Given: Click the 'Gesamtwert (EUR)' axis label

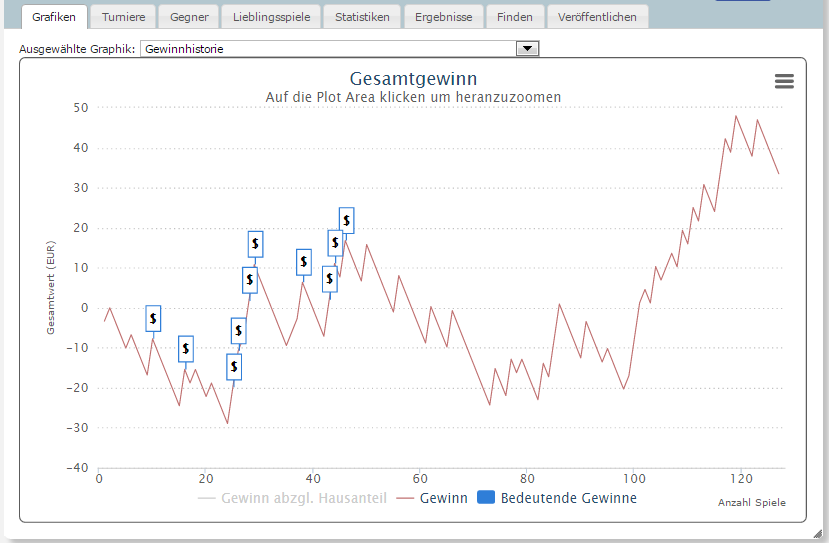Looking at the screenshot, I should pos(51,288).
